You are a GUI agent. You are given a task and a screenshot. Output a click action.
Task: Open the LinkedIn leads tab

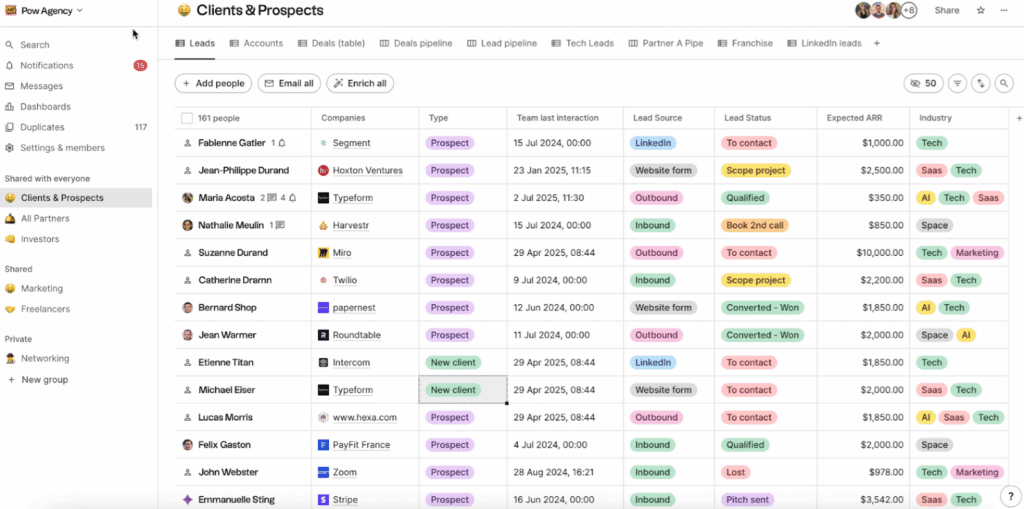pyautogui.click(x=824, y=43)
